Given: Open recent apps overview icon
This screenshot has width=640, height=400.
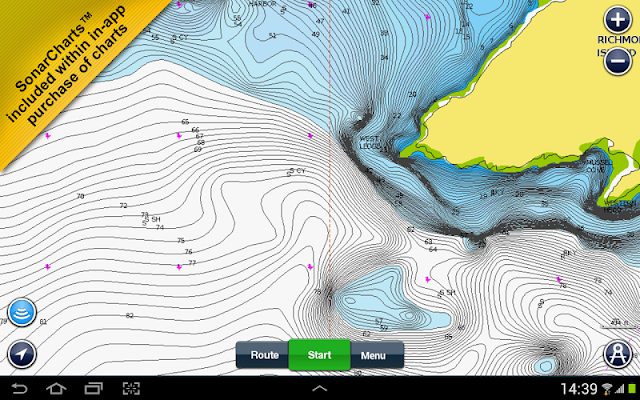Looking at the screenshot, I should [93, 388].
